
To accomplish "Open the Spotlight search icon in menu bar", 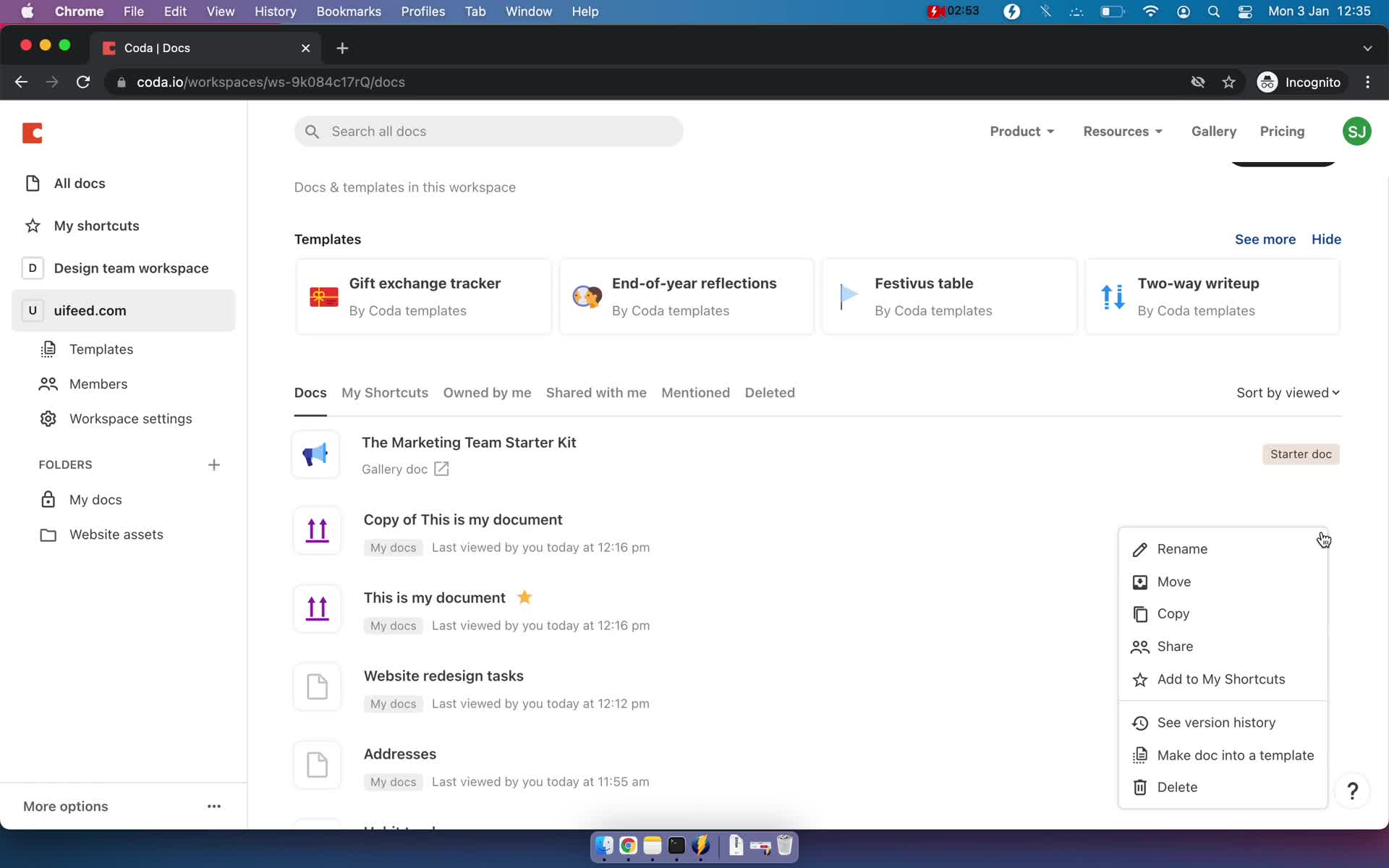I will point(1214,12).
